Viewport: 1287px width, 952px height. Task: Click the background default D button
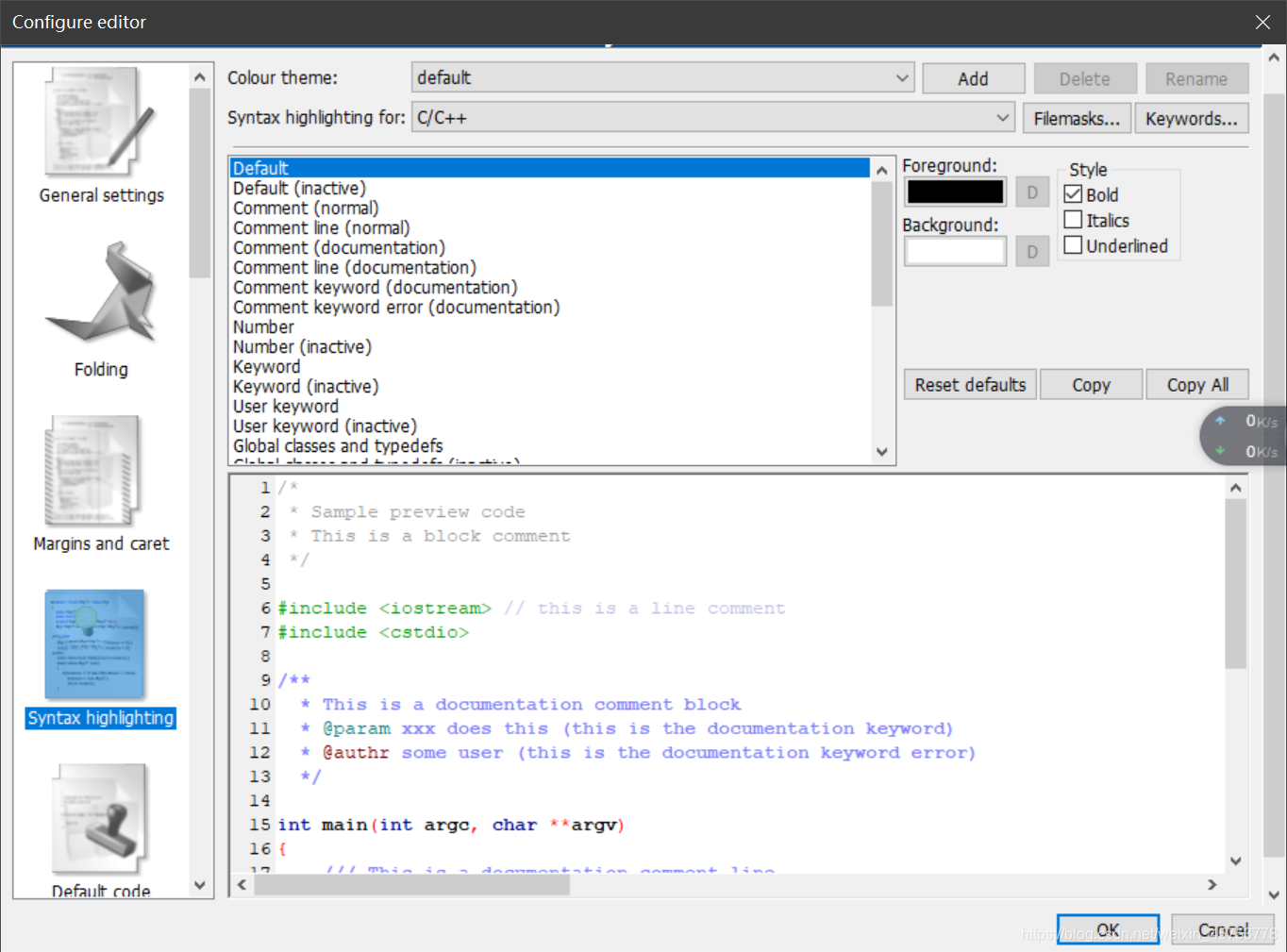pos(1032,251)
